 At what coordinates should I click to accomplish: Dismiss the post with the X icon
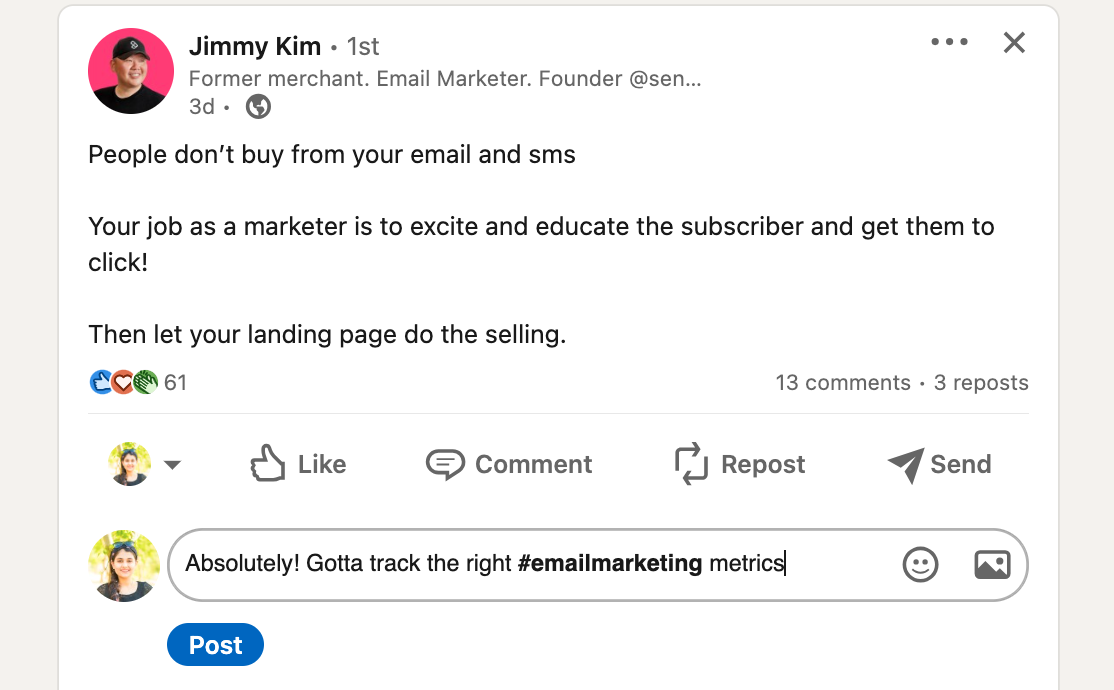pos(1014,43)
